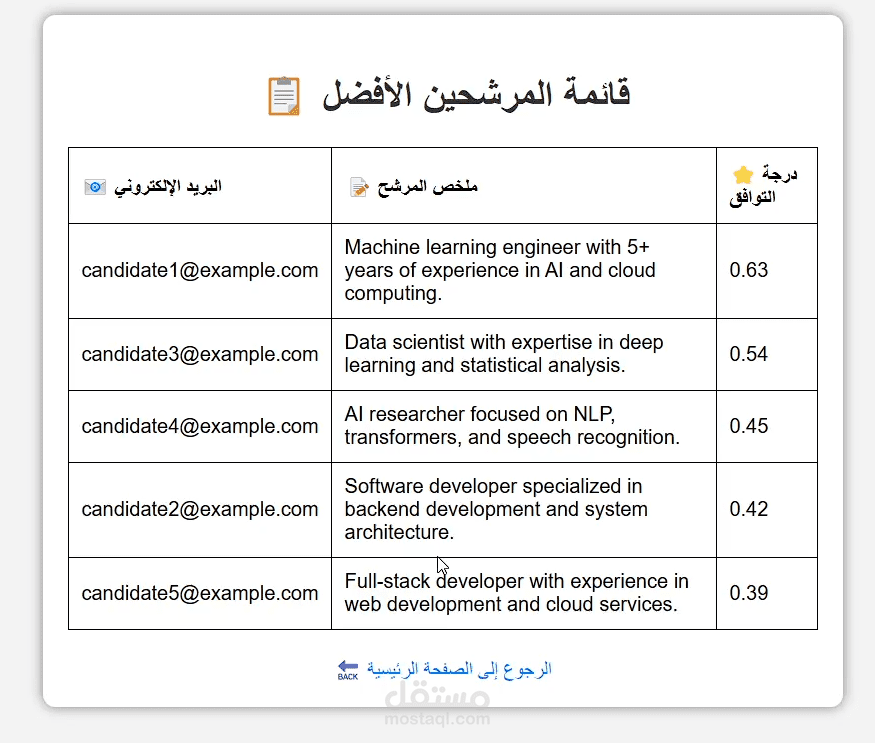Click the star icon in score header

point(742,174)
